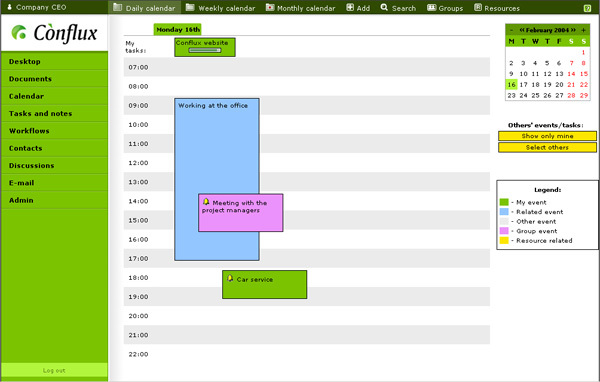
Task: Click the 22:00 time slot label
Action: [x=138, y=354]
